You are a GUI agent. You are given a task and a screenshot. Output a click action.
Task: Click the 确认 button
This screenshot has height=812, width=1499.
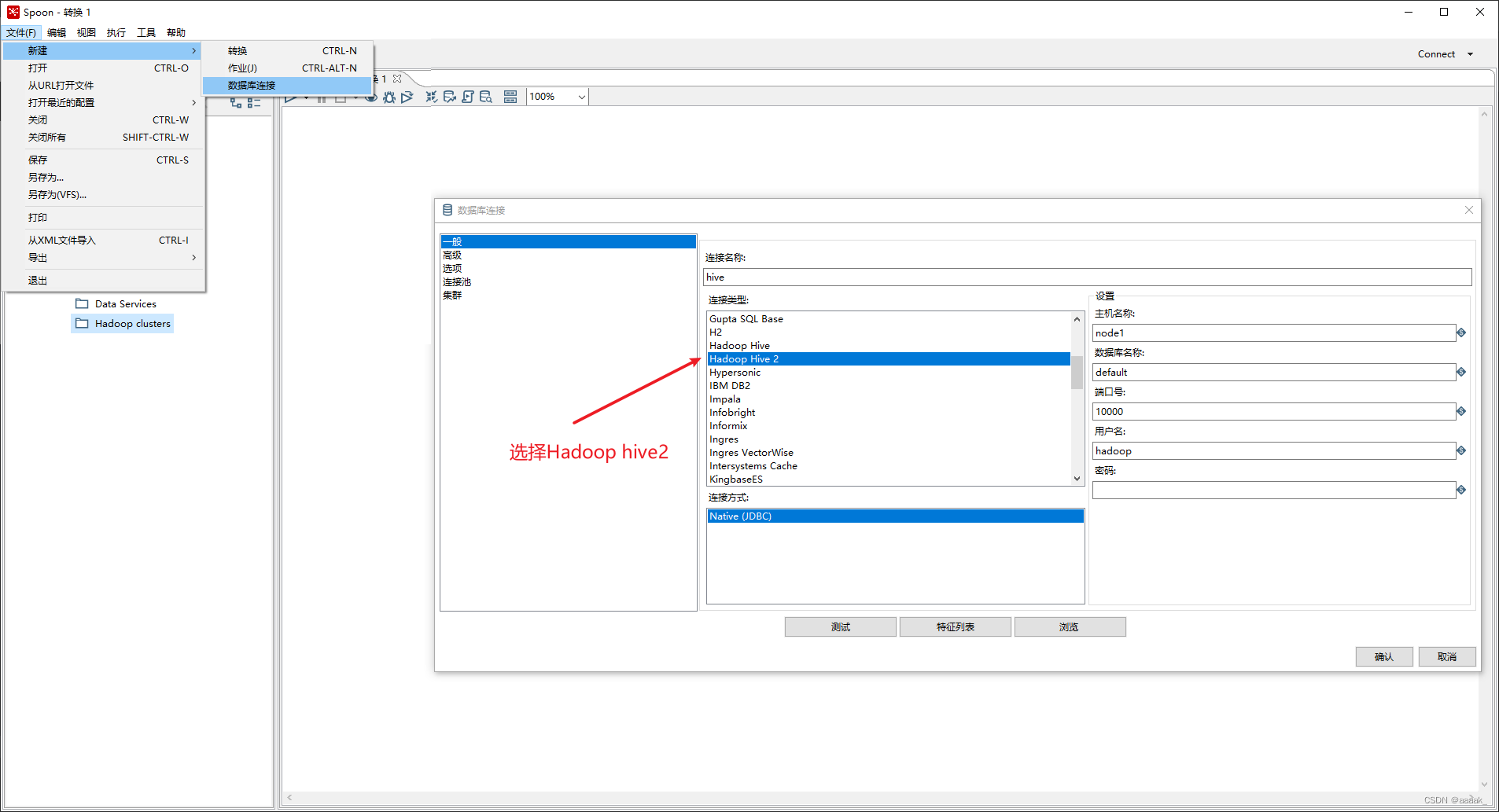pos(1384,656)
